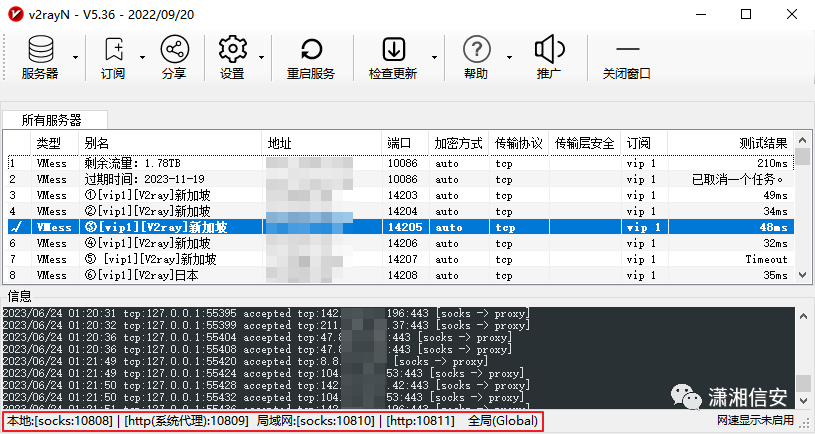
Task: Click the 网速显示未启用 status entry
Action: click(x=755, y=420)
